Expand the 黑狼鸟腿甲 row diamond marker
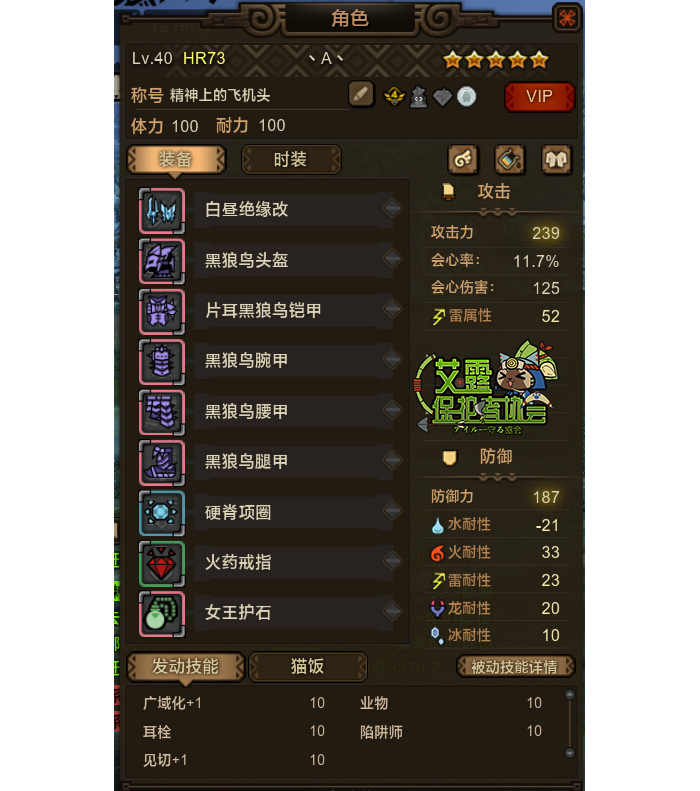The image size is (700, 791). click(392, 460)
